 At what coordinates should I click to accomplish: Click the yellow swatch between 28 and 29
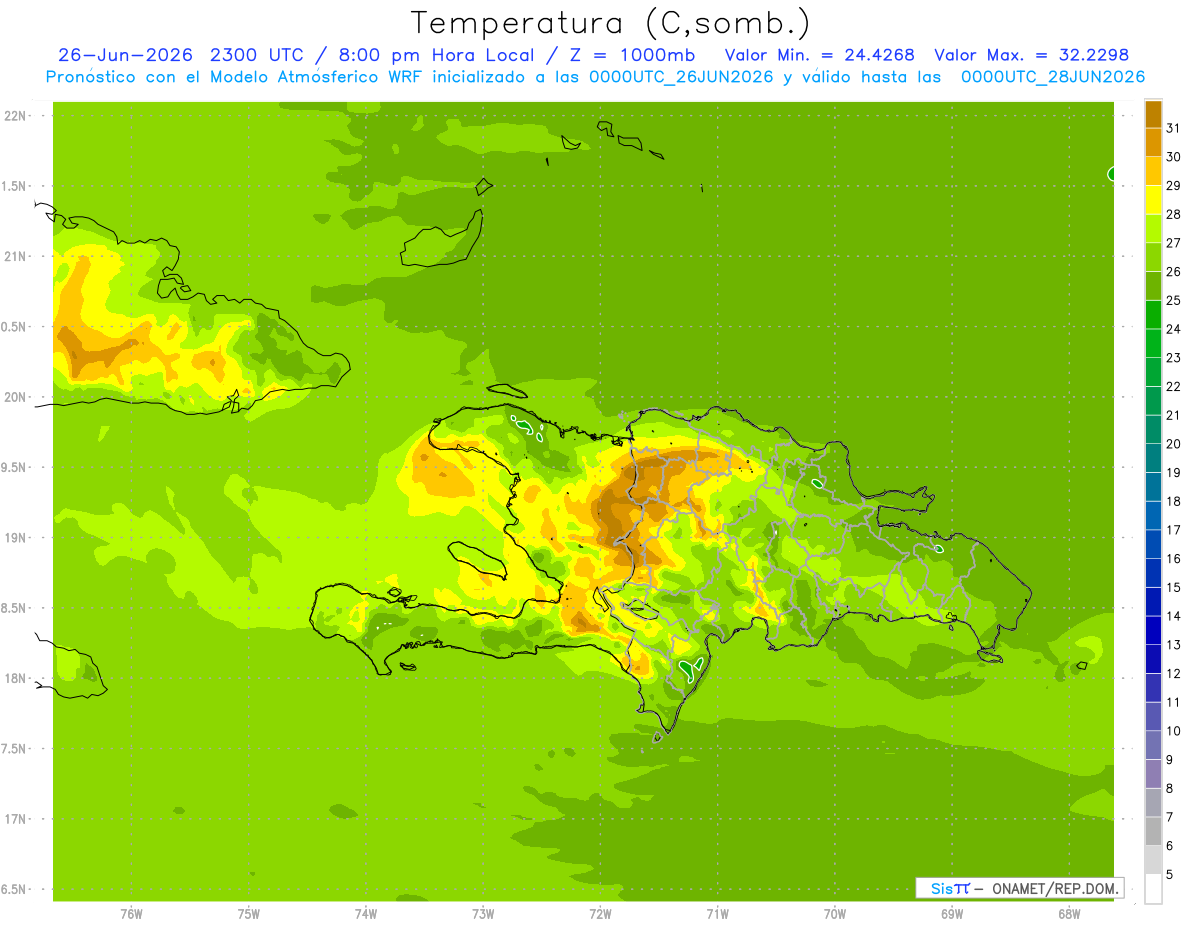pyautogui.click(x=1153, y=200)
